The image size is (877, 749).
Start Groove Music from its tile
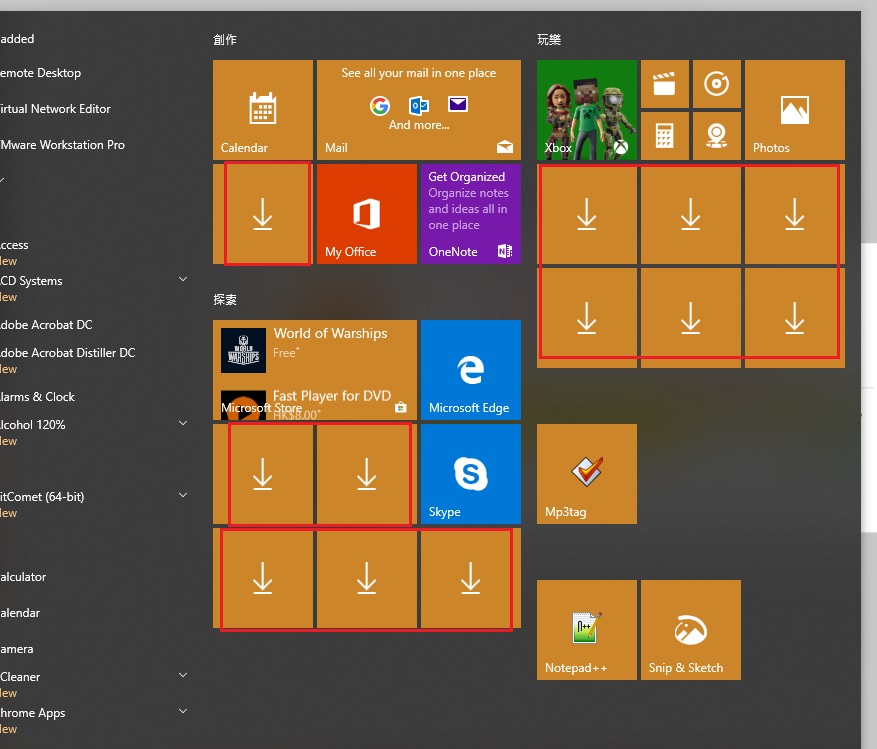coord(715,84)
